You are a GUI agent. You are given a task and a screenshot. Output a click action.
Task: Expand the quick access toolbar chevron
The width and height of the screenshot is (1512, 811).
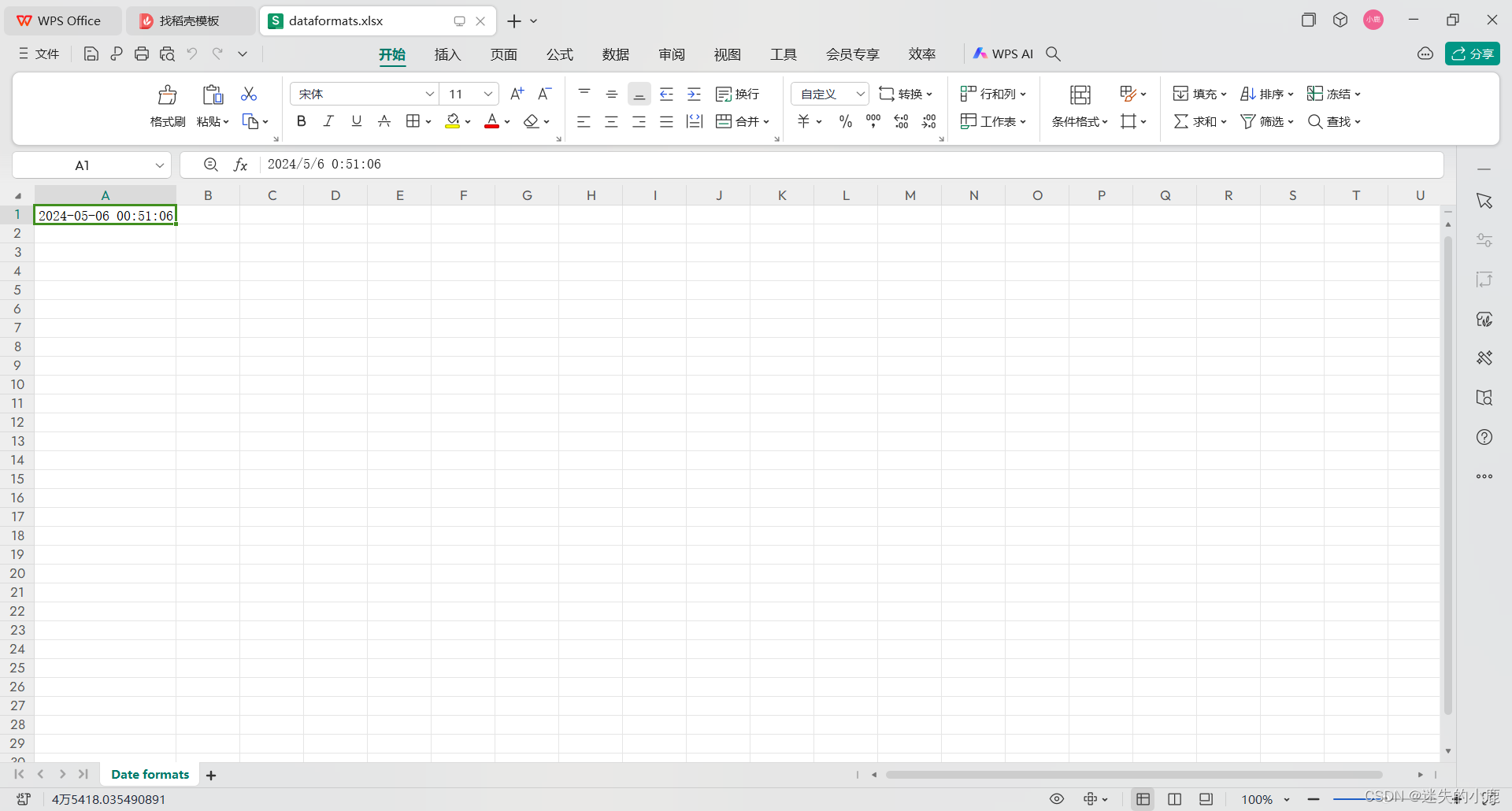pos(243,54)
